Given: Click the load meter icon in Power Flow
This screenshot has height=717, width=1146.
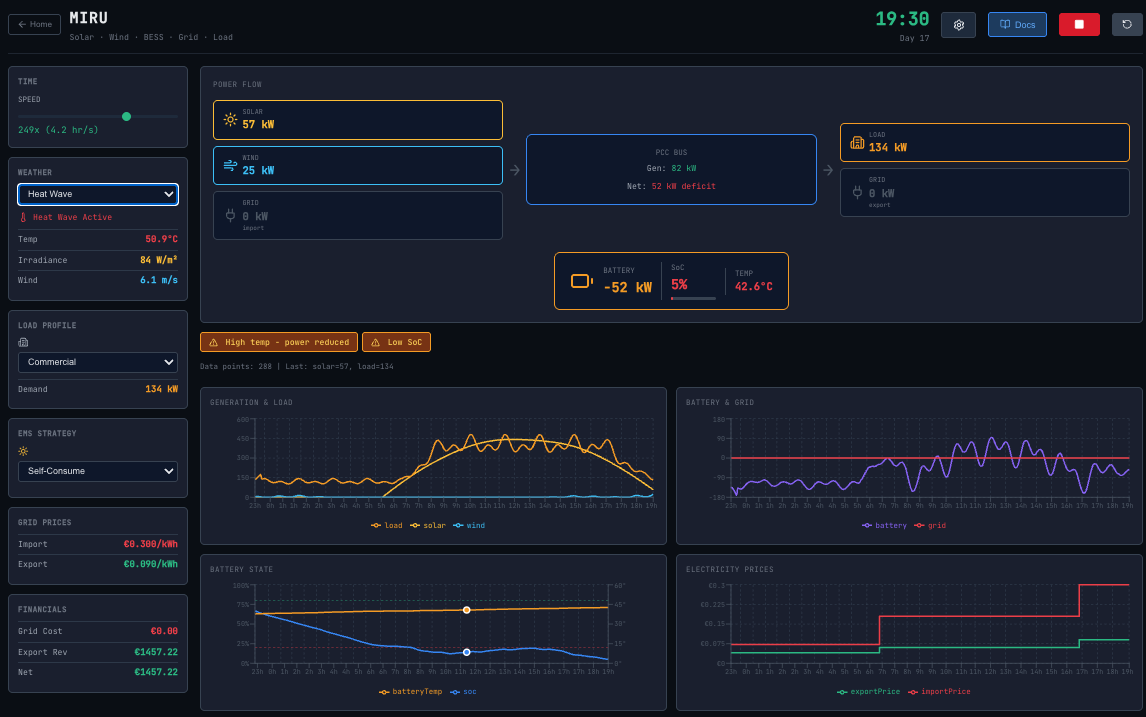Looking at the screenshot, I should 857,142.
